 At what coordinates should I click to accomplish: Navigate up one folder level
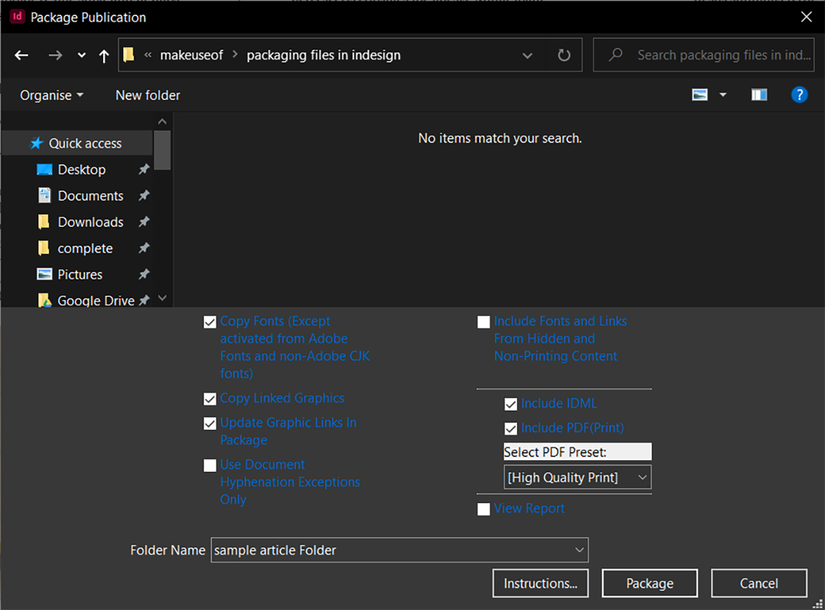pos(104,55)
